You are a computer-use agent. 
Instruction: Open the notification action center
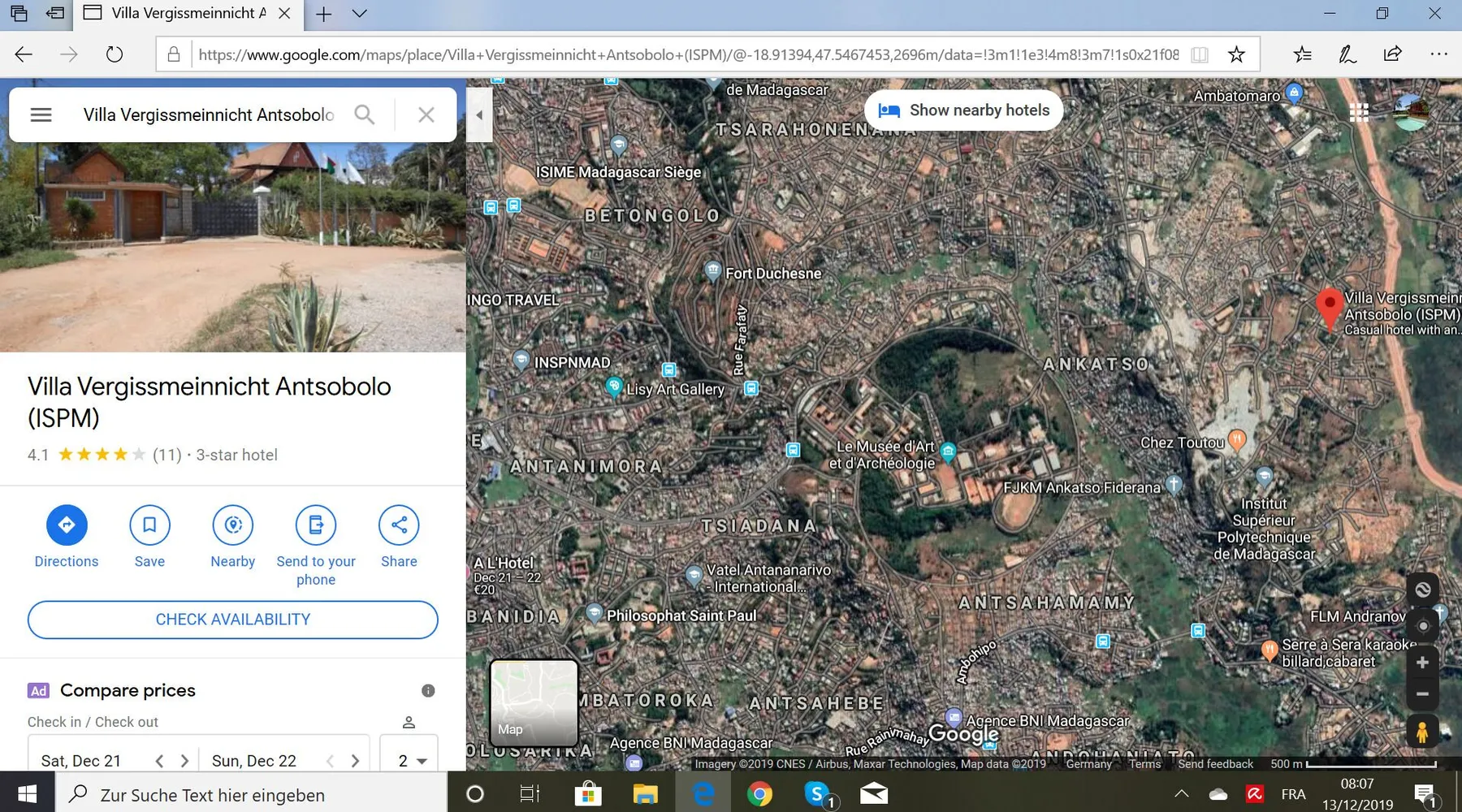pyautogui.click(x=1425, y=794)
